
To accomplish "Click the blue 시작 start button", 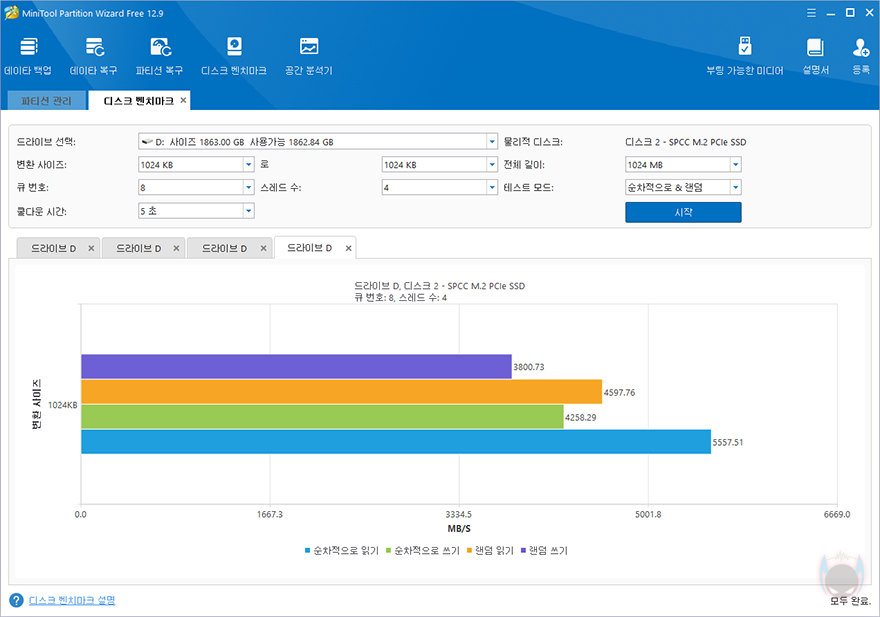I will pyautogui.click(x=683, y=212).
